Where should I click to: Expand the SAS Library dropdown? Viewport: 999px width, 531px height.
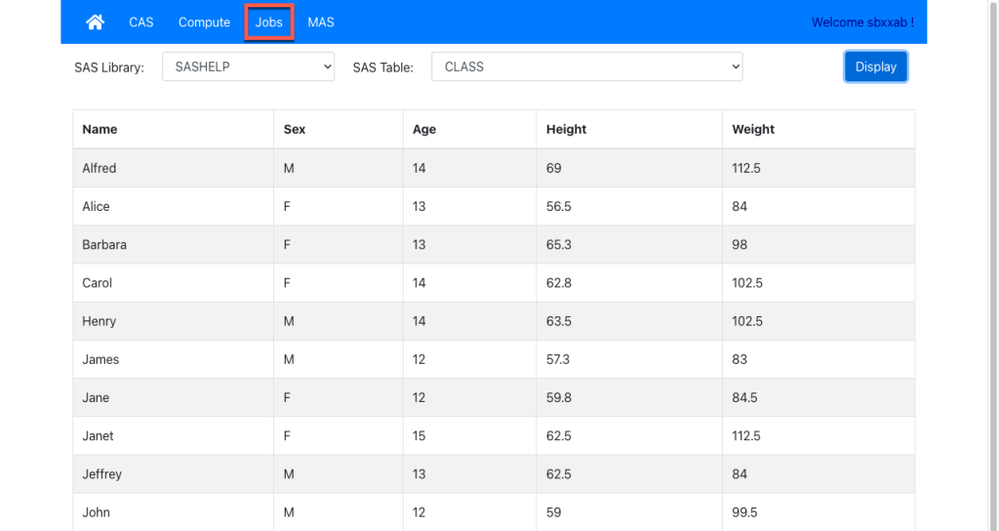pos(248,67)
